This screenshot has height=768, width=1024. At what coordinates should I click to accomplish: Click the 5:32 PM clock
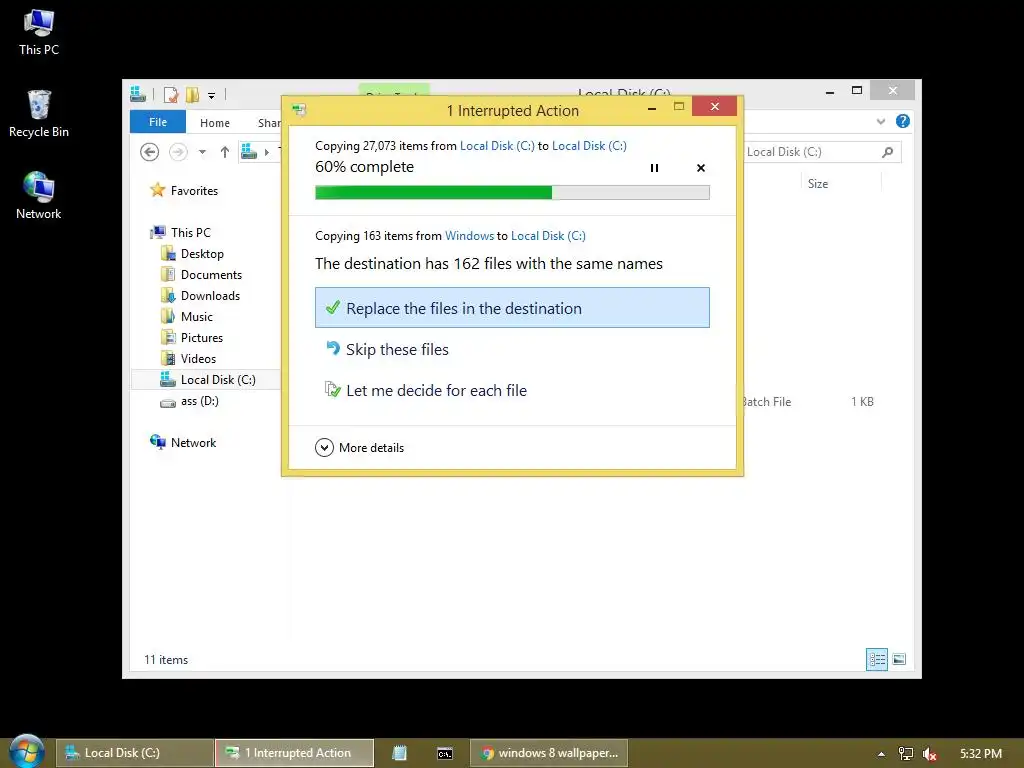pos(981,754)
